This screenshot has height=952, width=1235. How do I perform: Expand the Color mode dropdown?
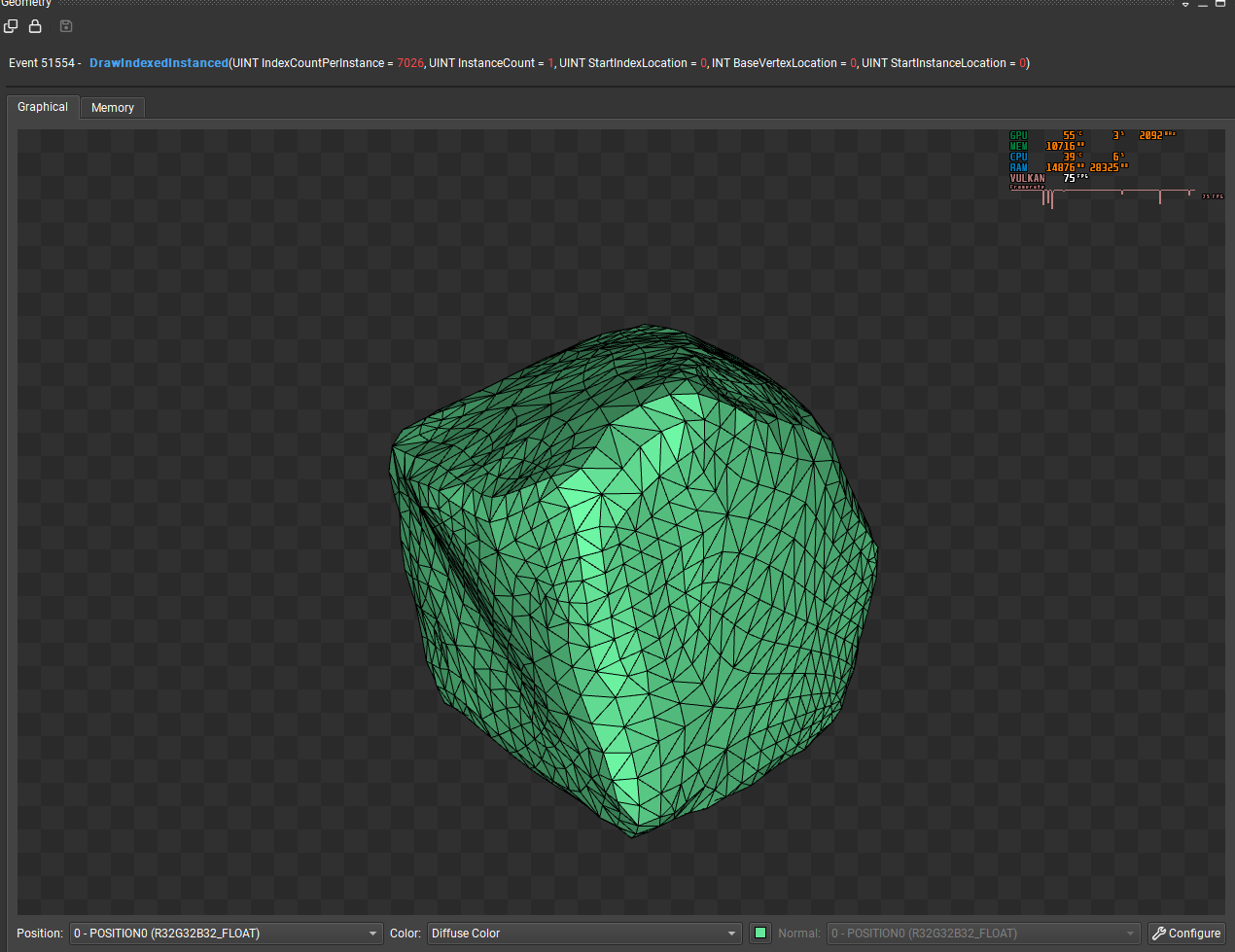584,934
